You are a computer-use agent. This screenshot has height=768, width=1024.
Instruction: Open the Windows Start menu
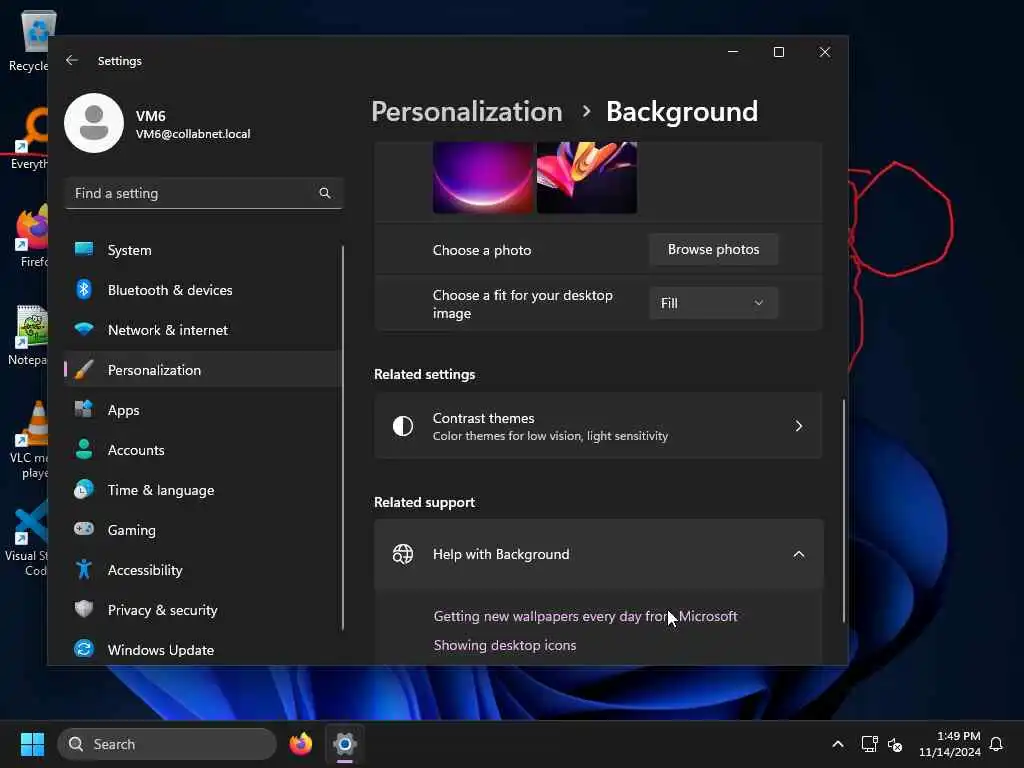32,744
